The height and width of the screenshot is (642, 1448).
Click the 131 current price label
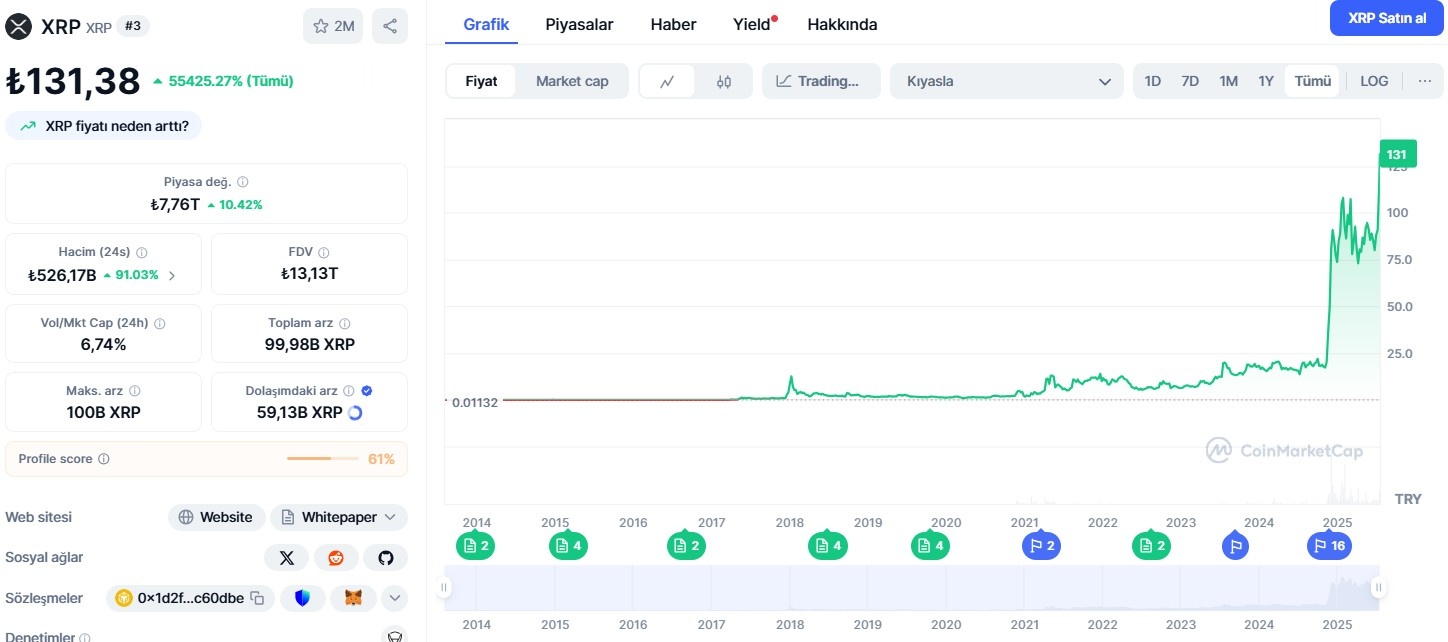pyautogui.click(x=1397, y=154)
